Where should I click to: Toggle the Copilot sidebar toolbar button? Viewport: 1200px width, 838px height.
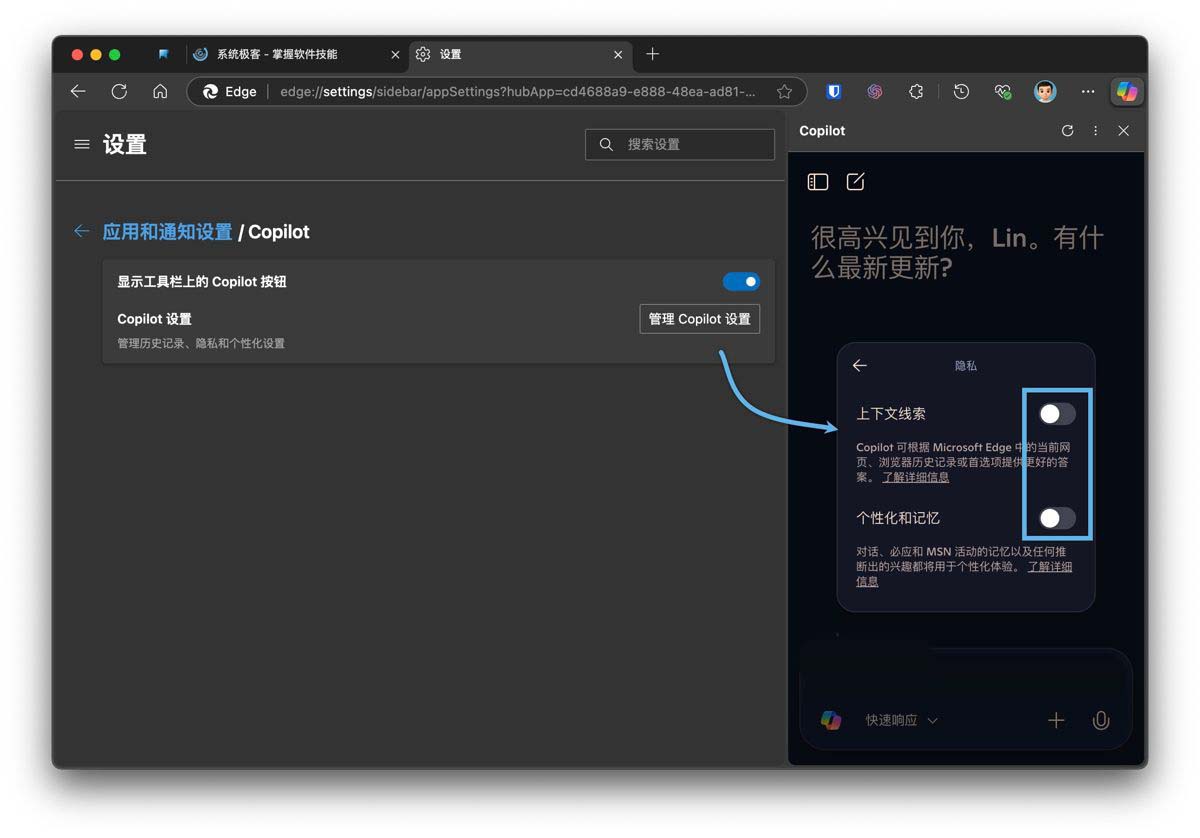[1128, 91]
